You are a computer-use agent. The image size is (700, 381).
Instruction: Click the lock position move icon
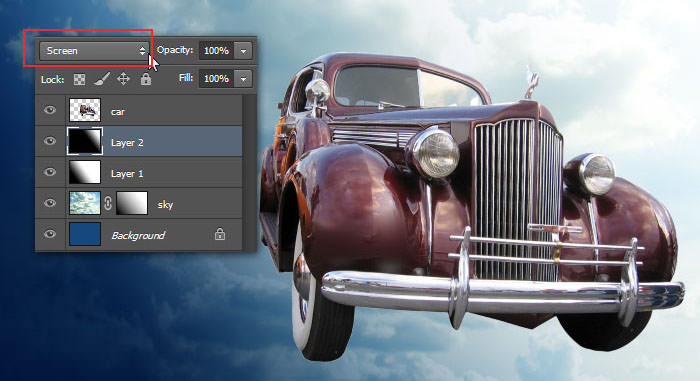(123, 79)
